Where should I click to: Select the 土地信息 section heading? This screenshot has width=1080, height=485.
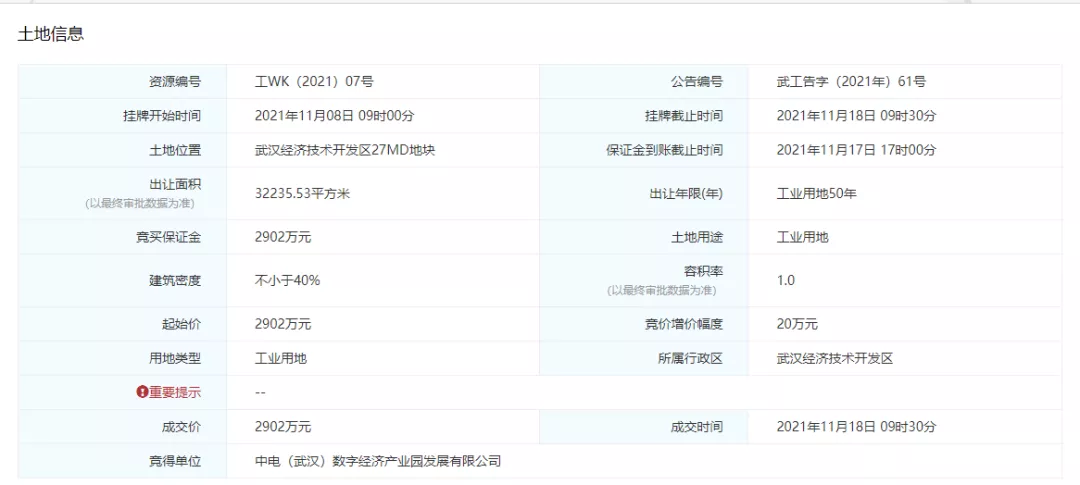50,34
